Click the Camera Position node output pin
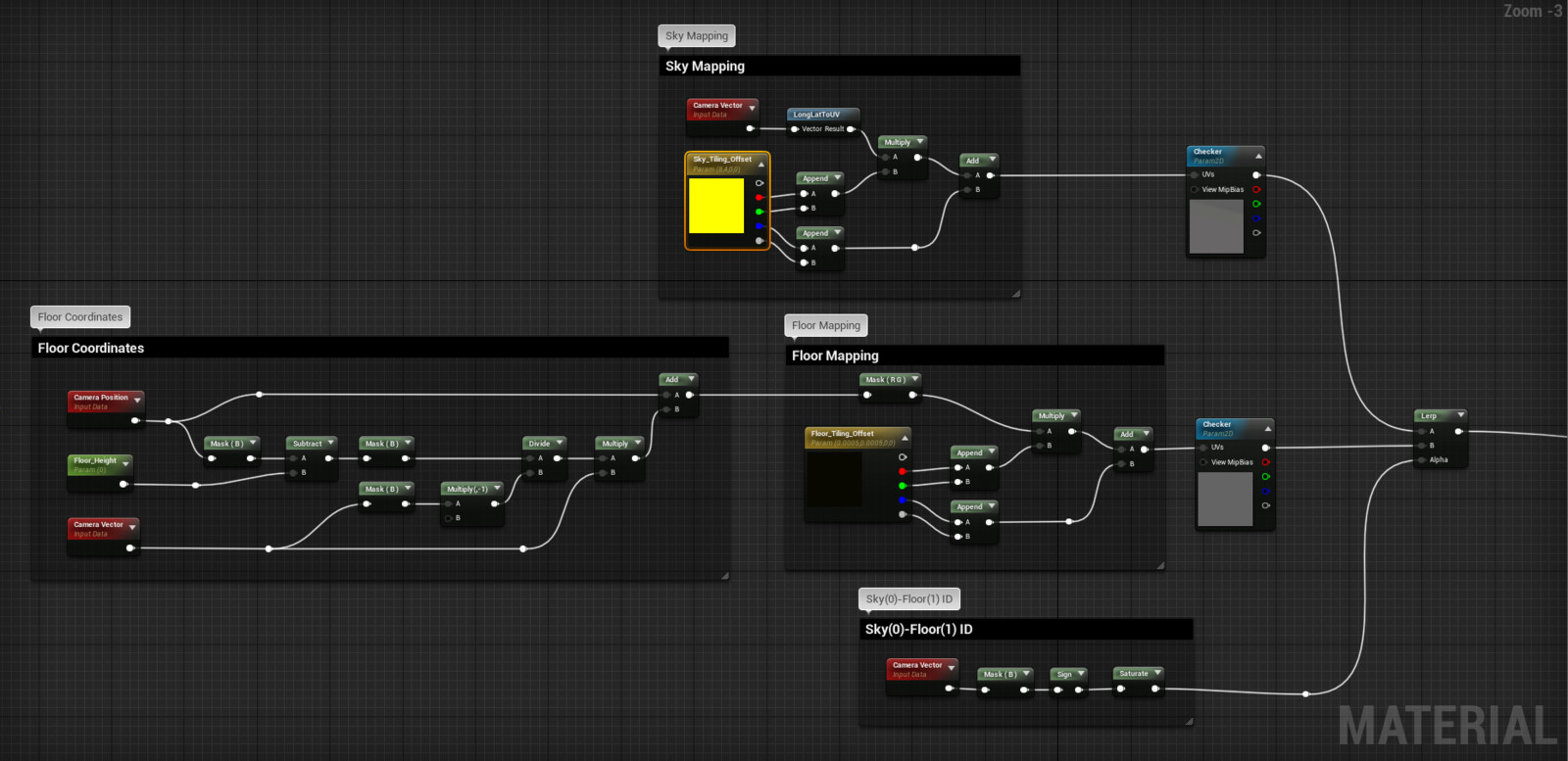Viewport: 1568px width, 761px height. click(x=135, y=421)
